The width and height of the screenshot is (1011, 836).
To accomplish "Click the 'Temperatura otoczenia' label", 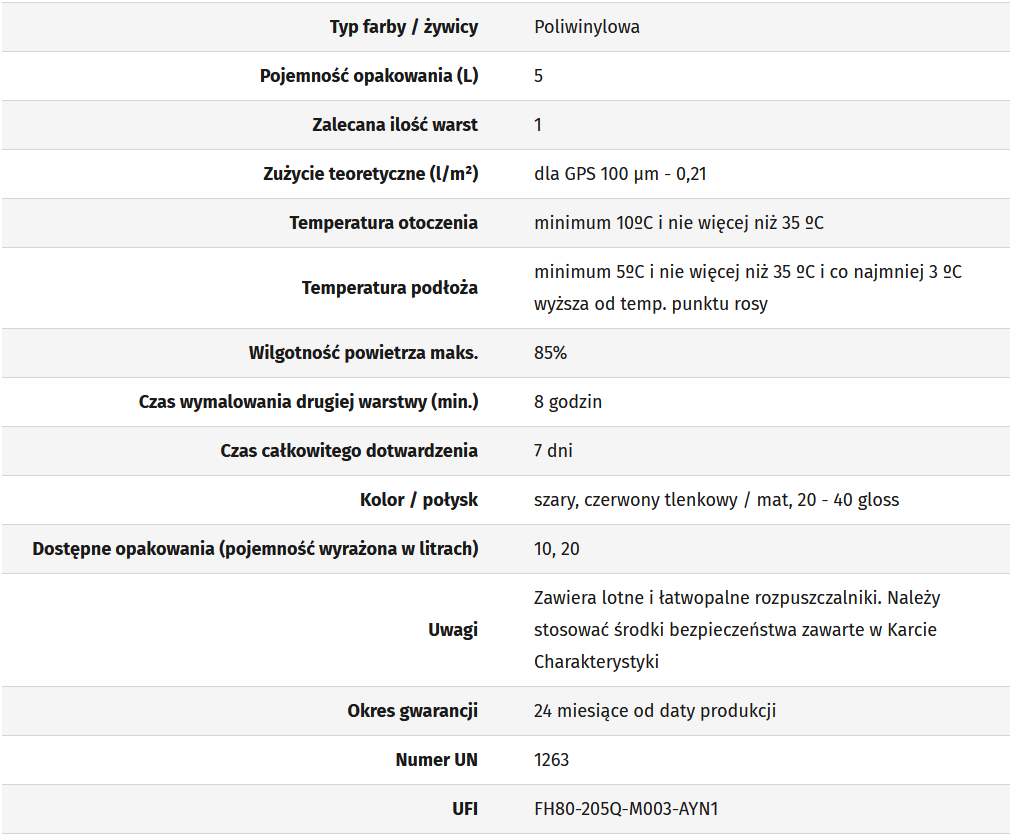I will pyautogui.click(x=383, y=223).
